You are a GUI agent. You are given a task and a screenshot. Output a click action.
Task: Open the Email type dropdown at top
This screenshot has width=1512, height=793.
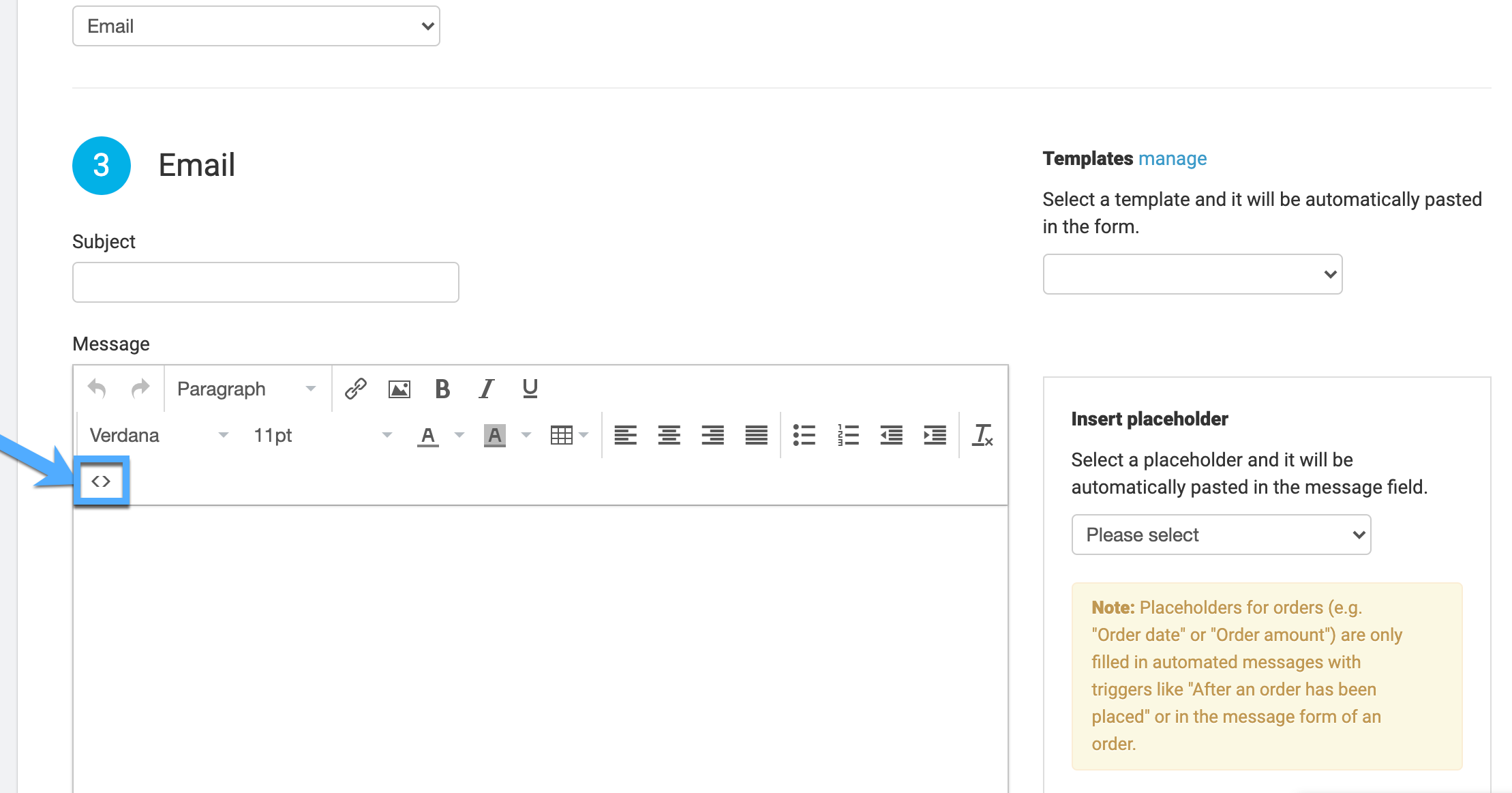point(256,26)
